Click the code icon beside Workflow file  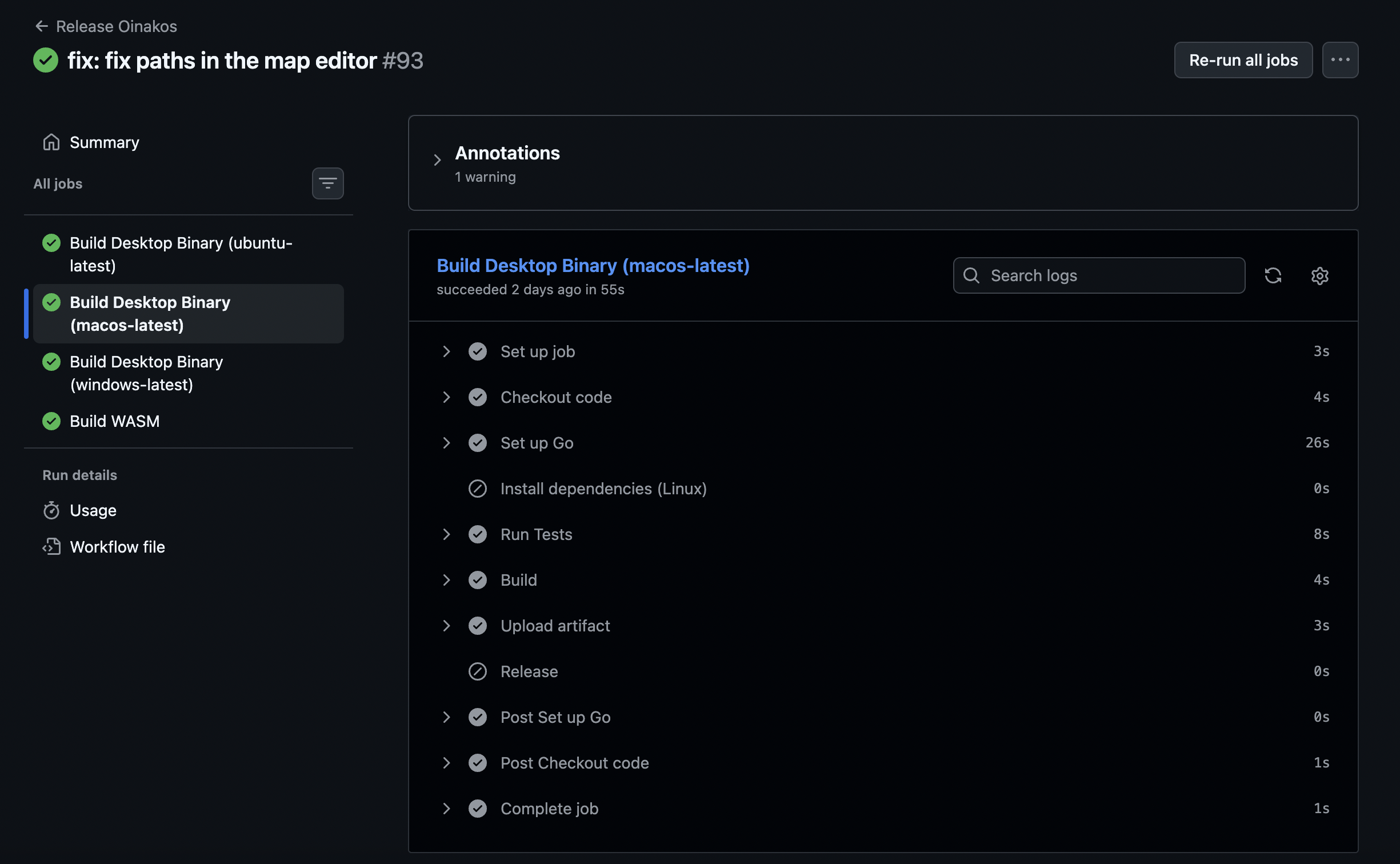coord(51,546)
